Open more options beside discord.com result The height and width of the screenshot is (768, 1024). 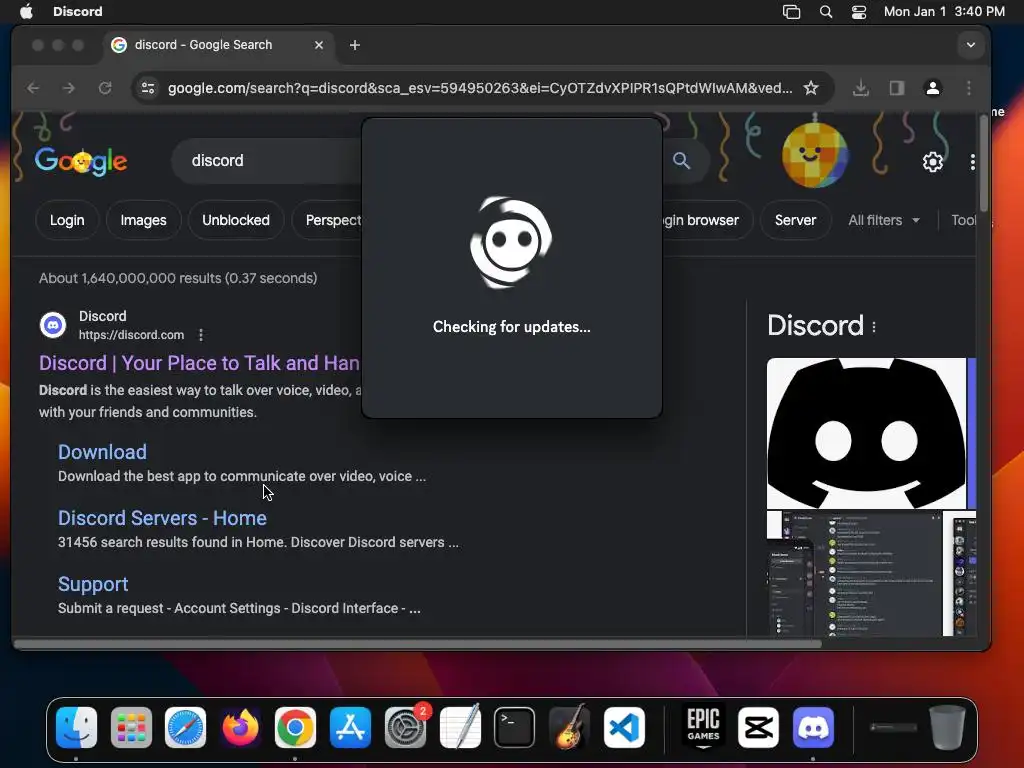coord(201,335)
